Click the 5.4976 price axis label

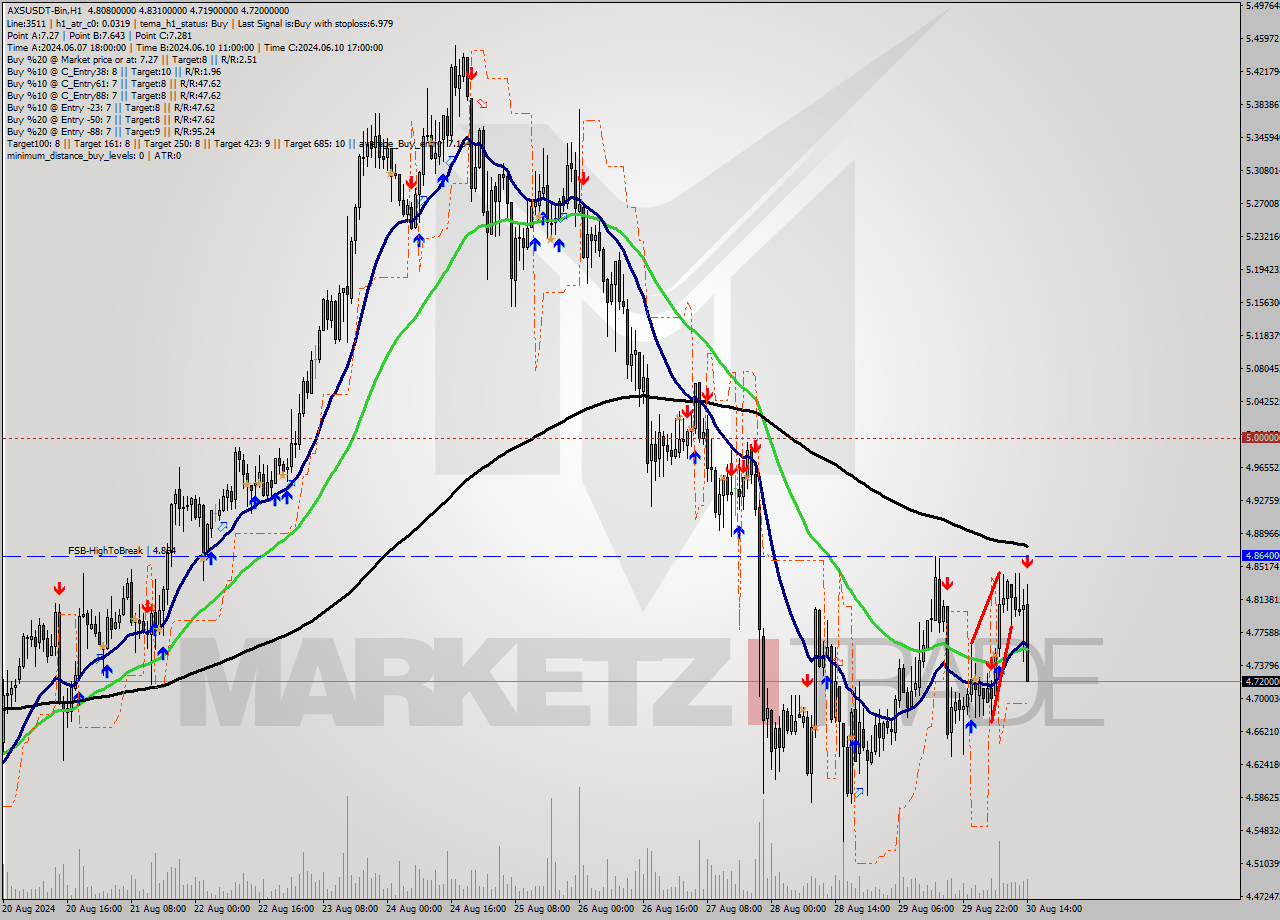1262,6
